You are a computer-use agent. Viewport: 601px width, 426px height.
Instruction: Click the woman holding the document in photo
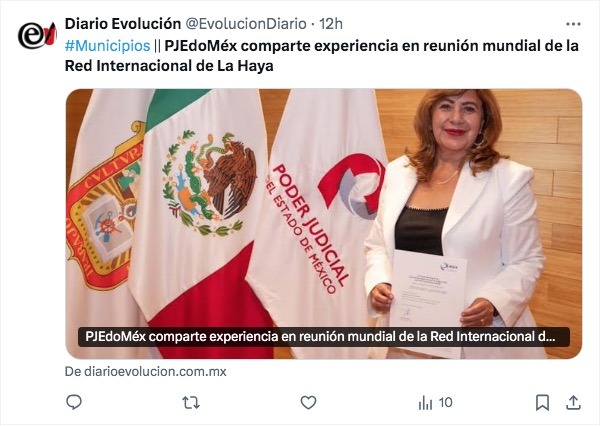pos(456,224)
